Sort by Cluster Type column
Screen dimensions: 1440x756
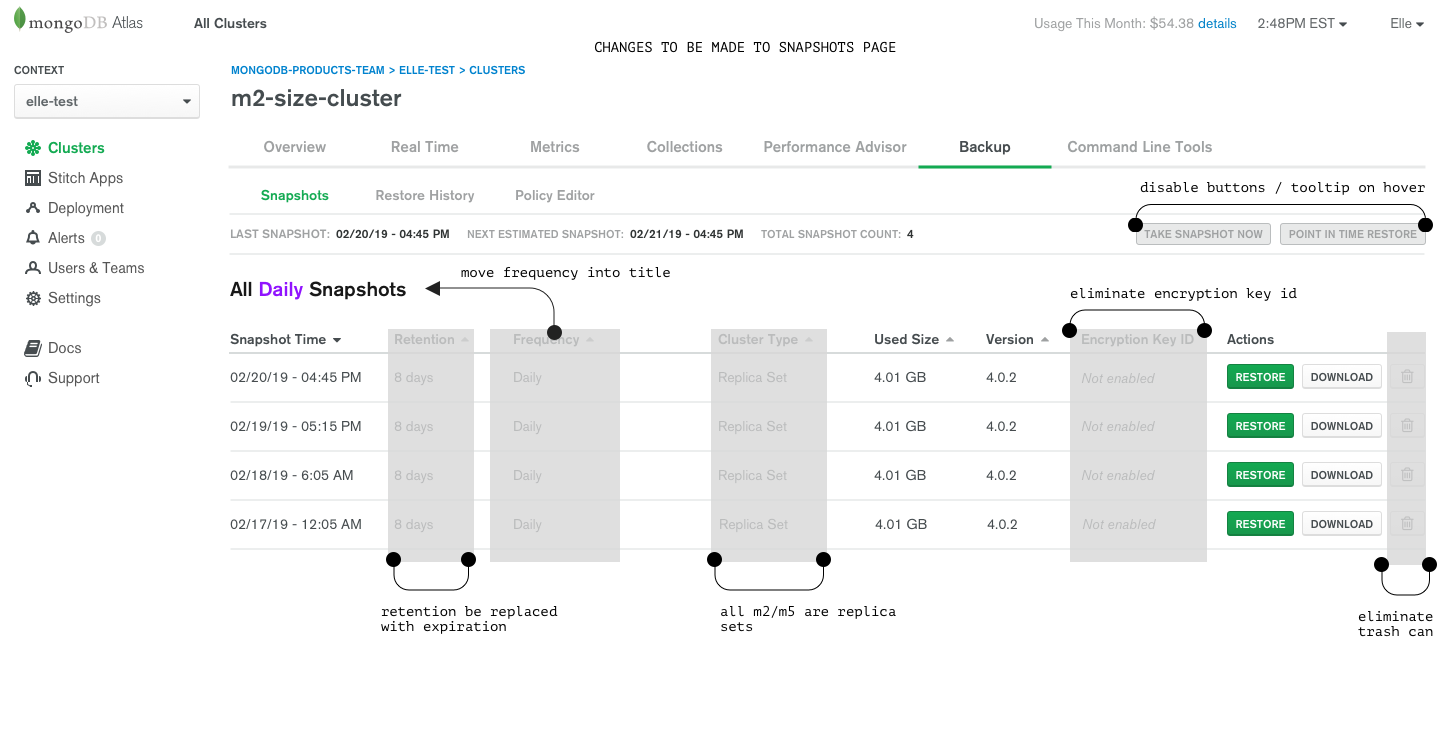[x=765, y=340]
